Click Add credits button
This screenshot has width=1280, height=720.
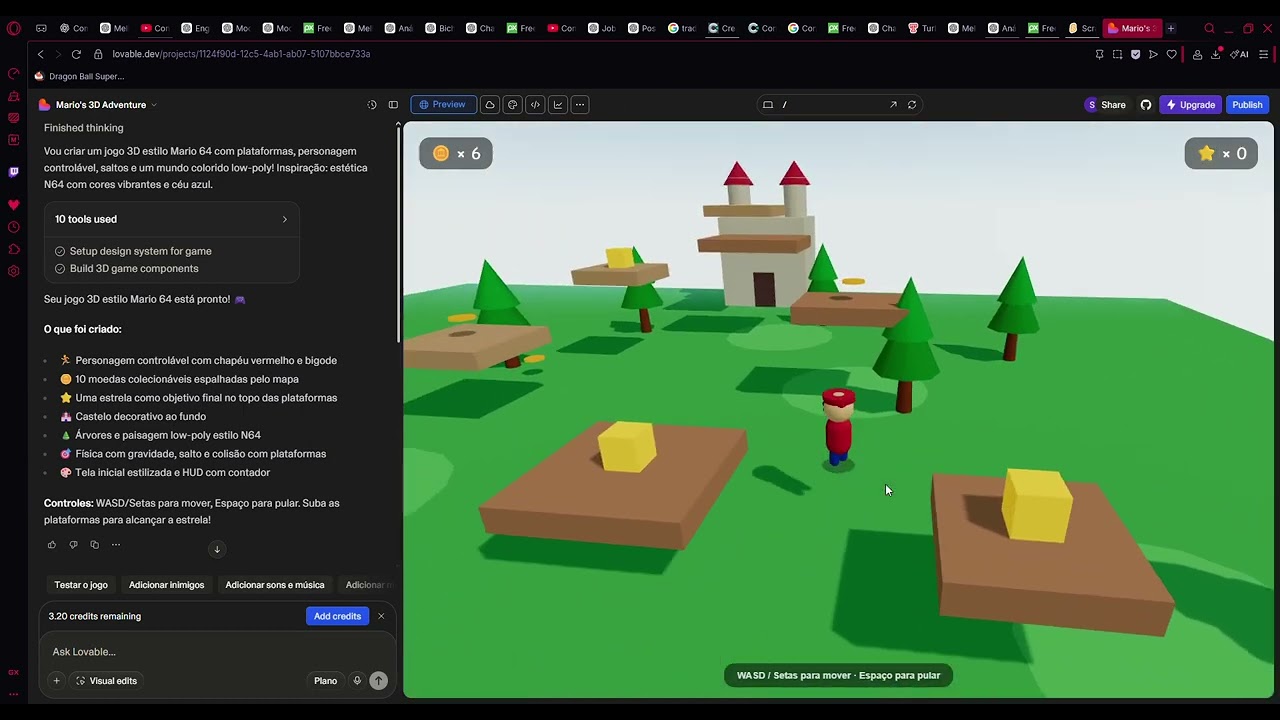pos(338,616)
